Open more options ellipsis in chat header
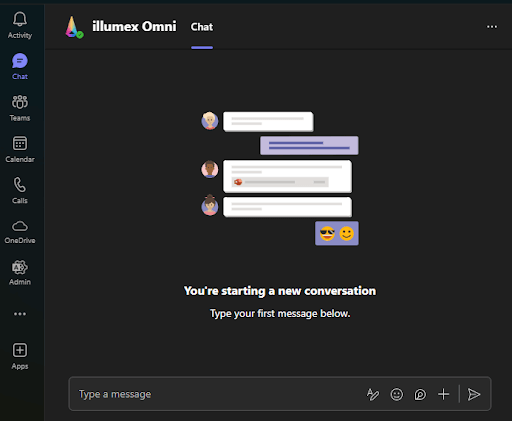Screen dimensions: 512x421 492,27
